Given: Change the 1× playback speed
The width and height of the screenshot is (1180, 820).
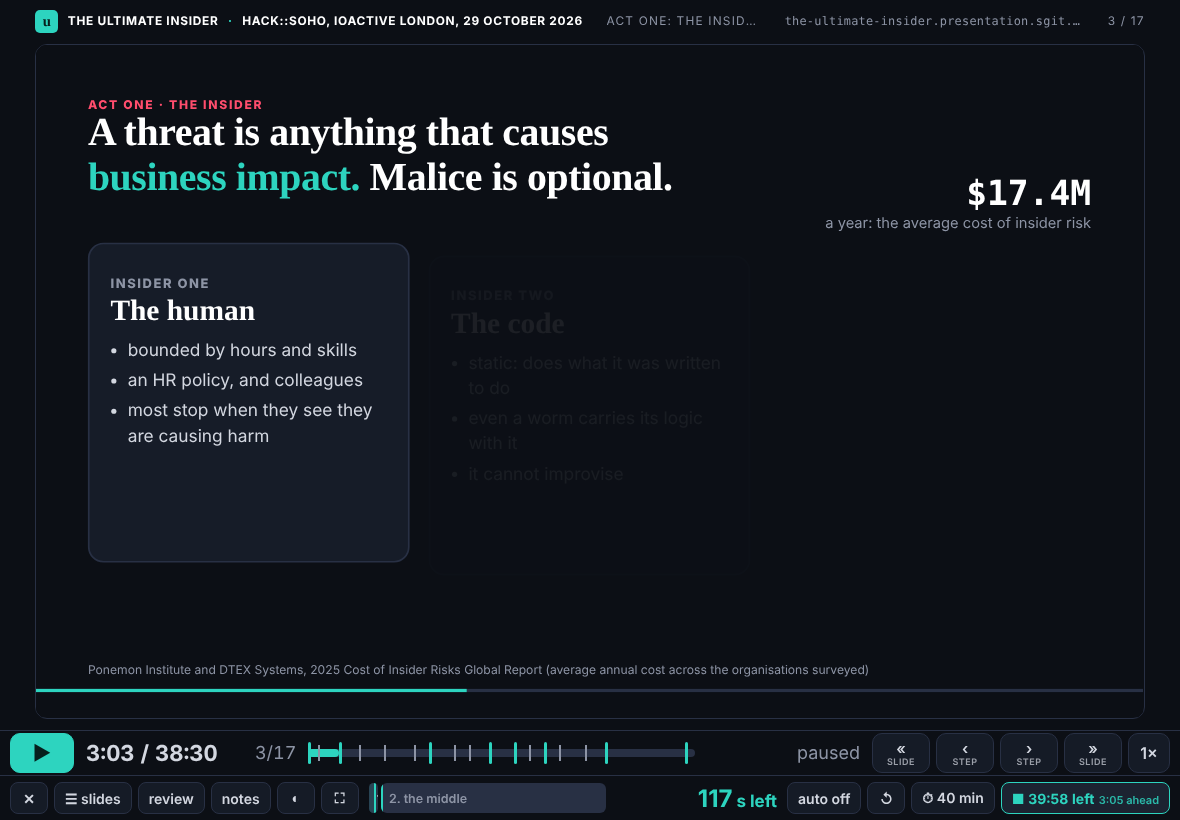Looking at the screenshot, I should tap(1148, 753).
